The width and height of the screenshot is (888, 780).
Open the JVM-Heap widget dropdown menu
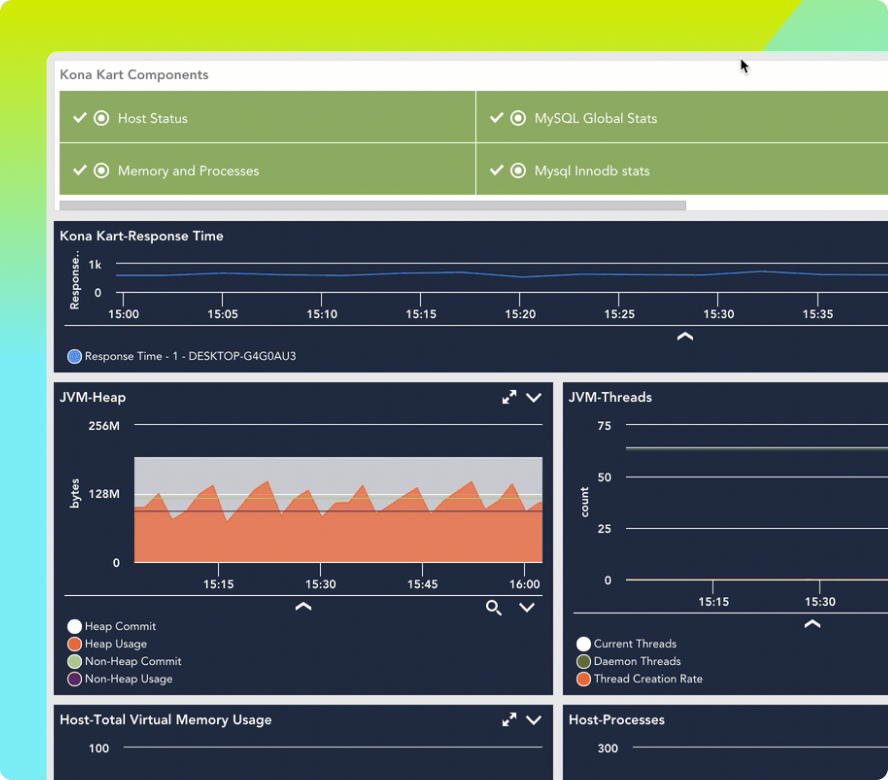coord(533,398)
